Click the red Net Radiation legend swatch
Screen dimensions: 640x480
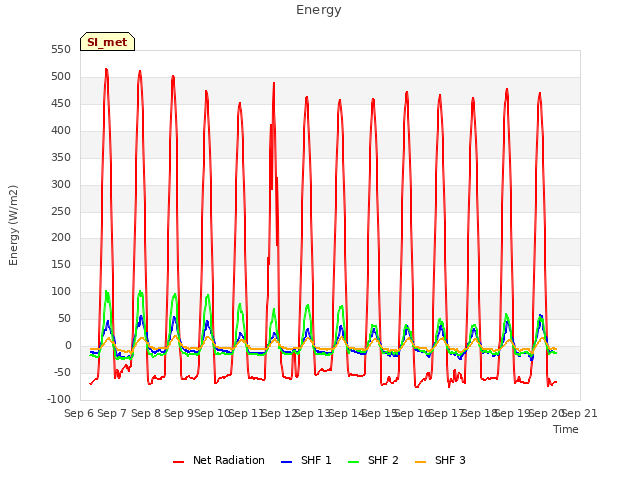click(178, 462)
